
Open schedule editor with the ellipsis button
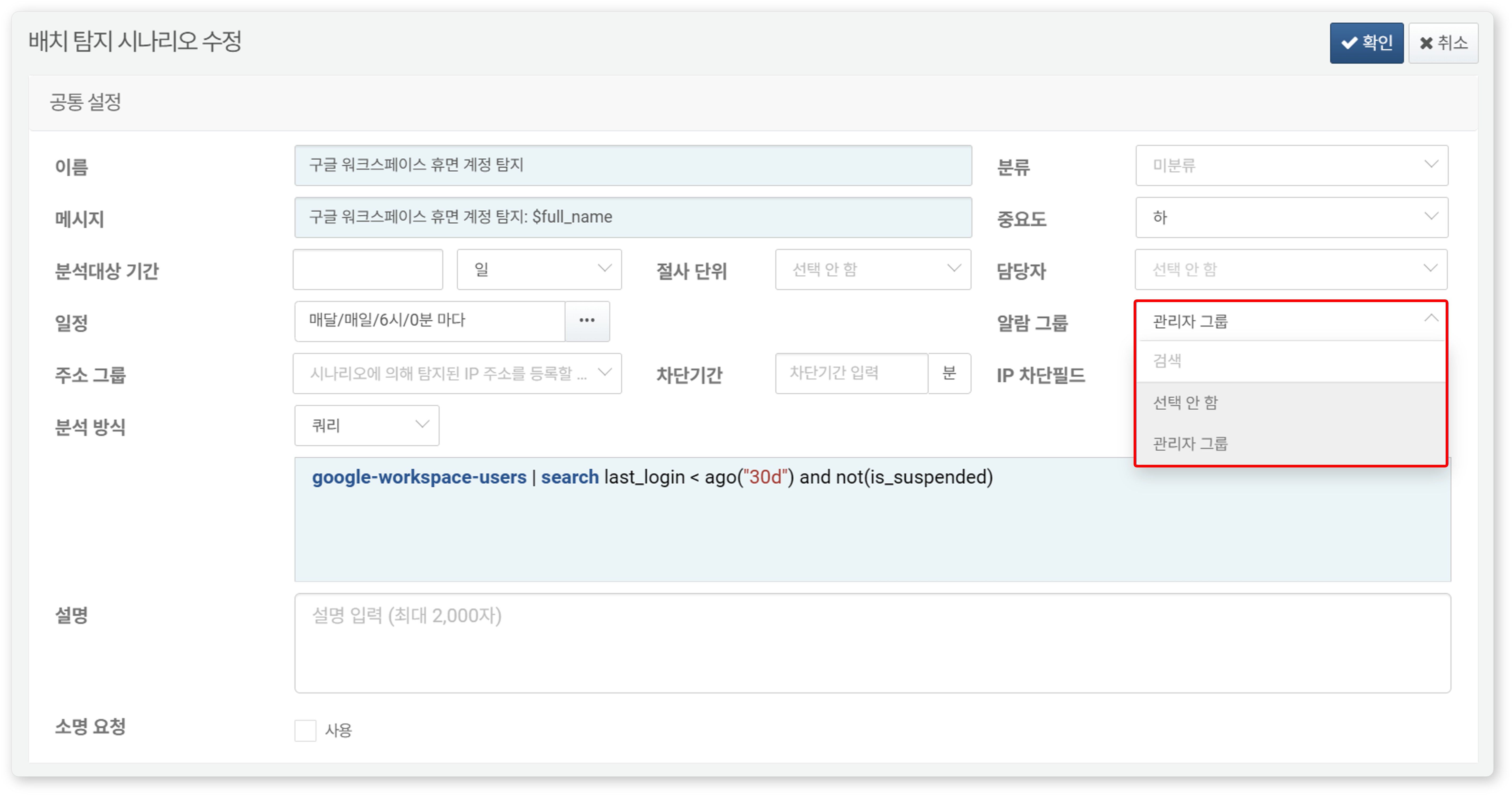coord(587,321)
